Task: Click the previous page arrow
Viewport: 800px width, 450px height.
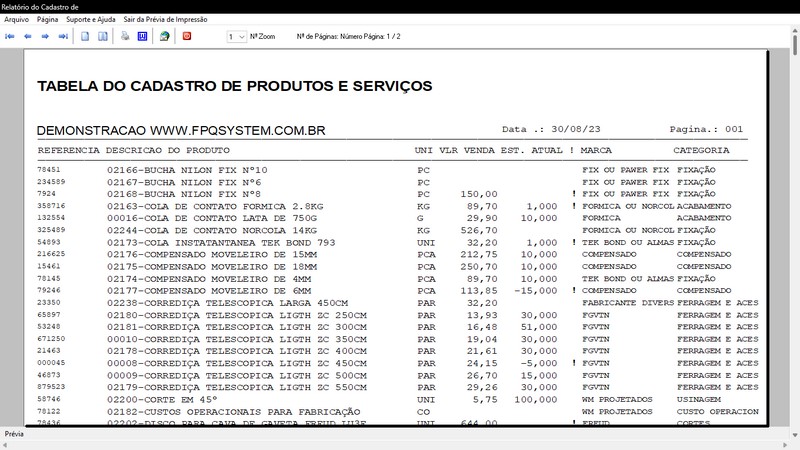Action: [28, 36]
